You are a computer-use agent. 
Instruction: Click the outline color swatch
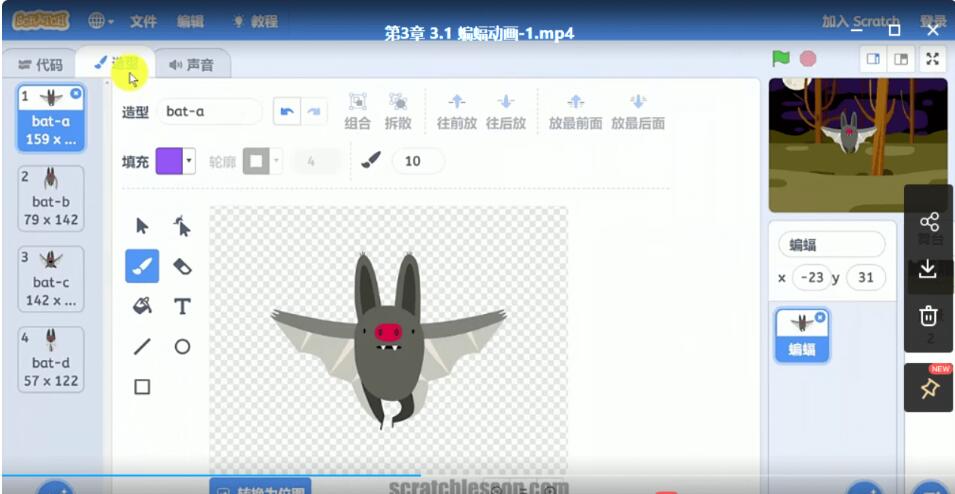click(256, 161)
